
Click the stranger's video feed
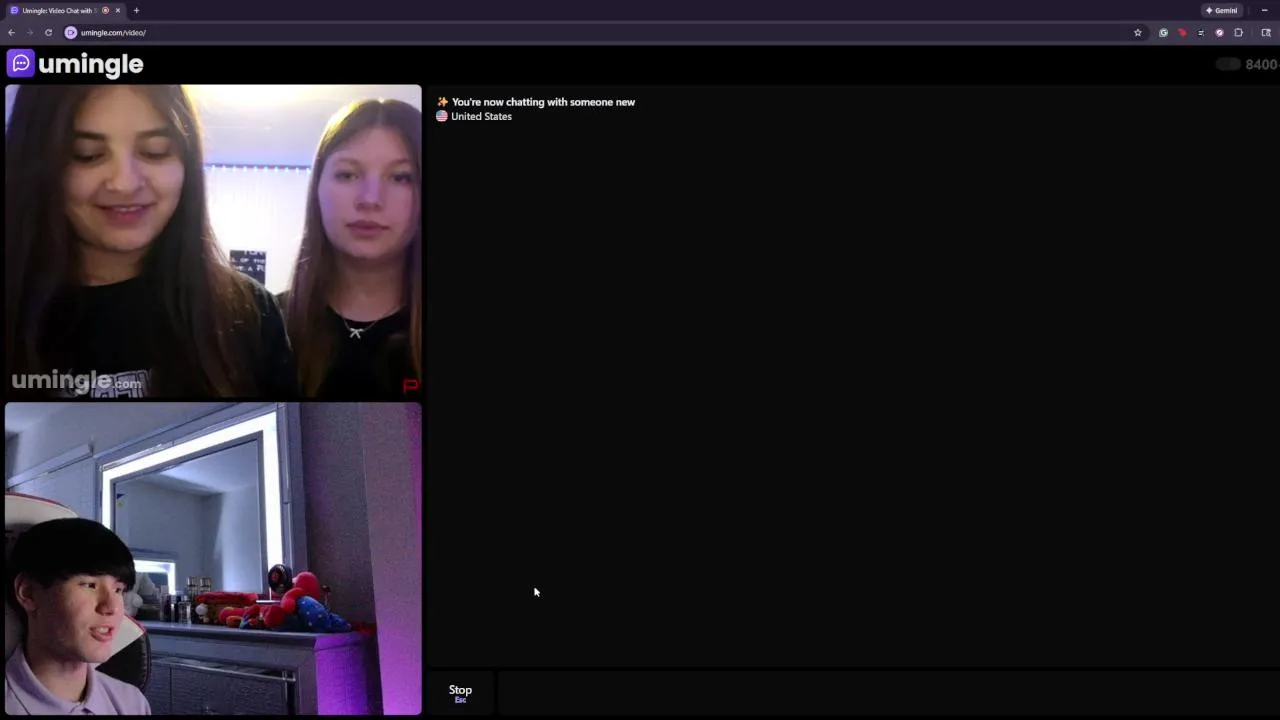pyautogui.click(x=213, y=241)
